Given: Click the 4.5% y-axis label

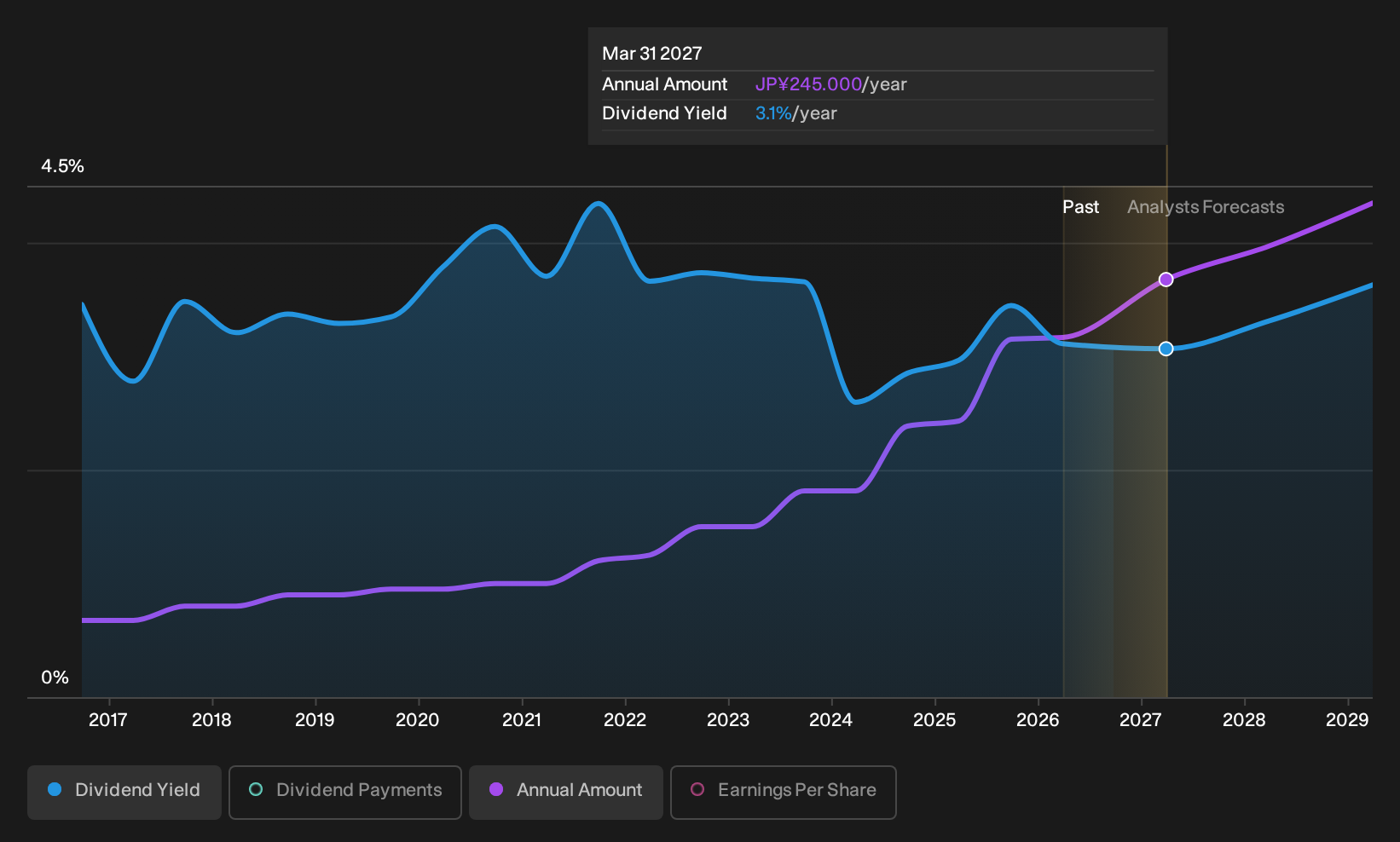Looking at the screenshot, I should [x=62, y=166].
